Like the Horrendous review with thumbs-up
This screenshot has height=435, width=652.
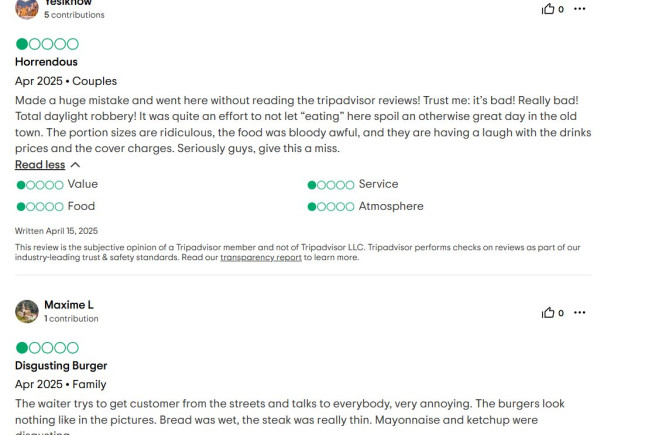coord(548,9)
